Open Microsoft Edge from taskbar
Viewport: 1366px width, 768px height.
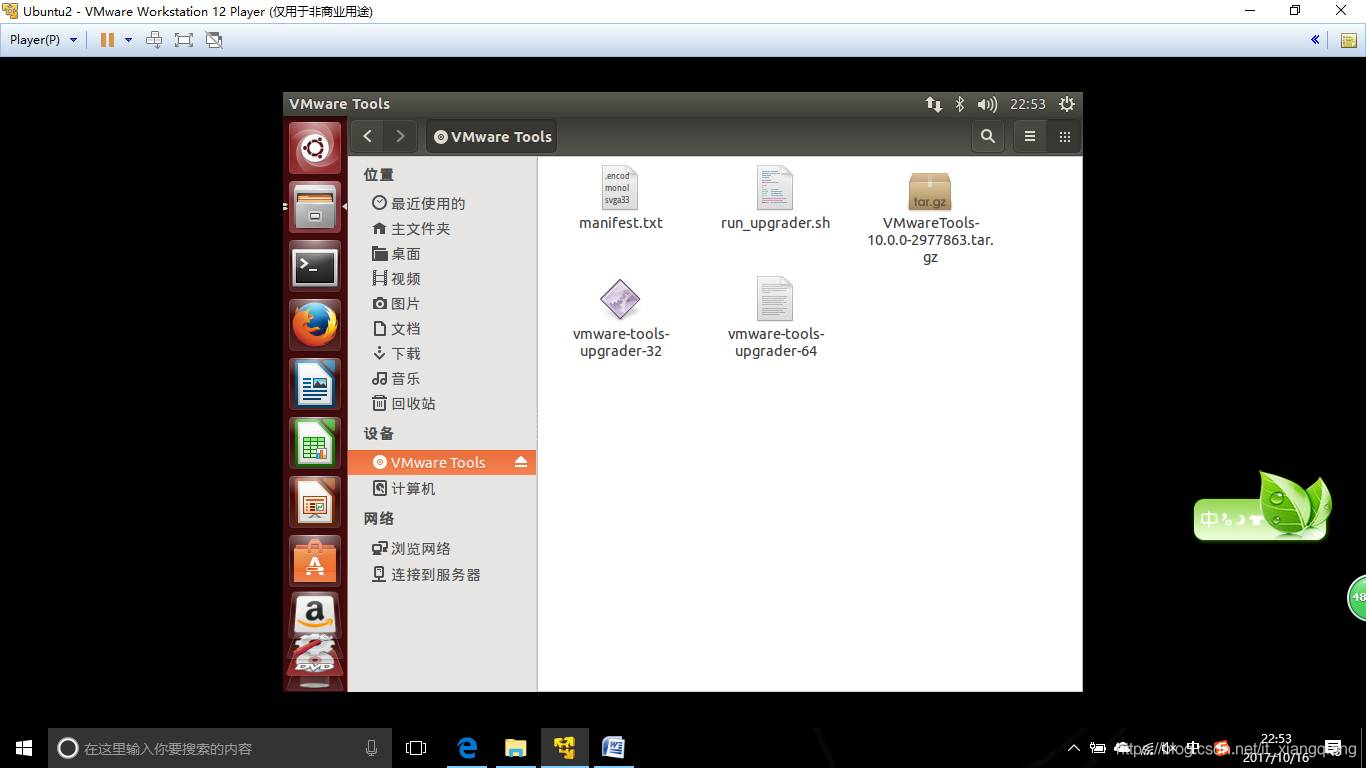coord(467,748)
